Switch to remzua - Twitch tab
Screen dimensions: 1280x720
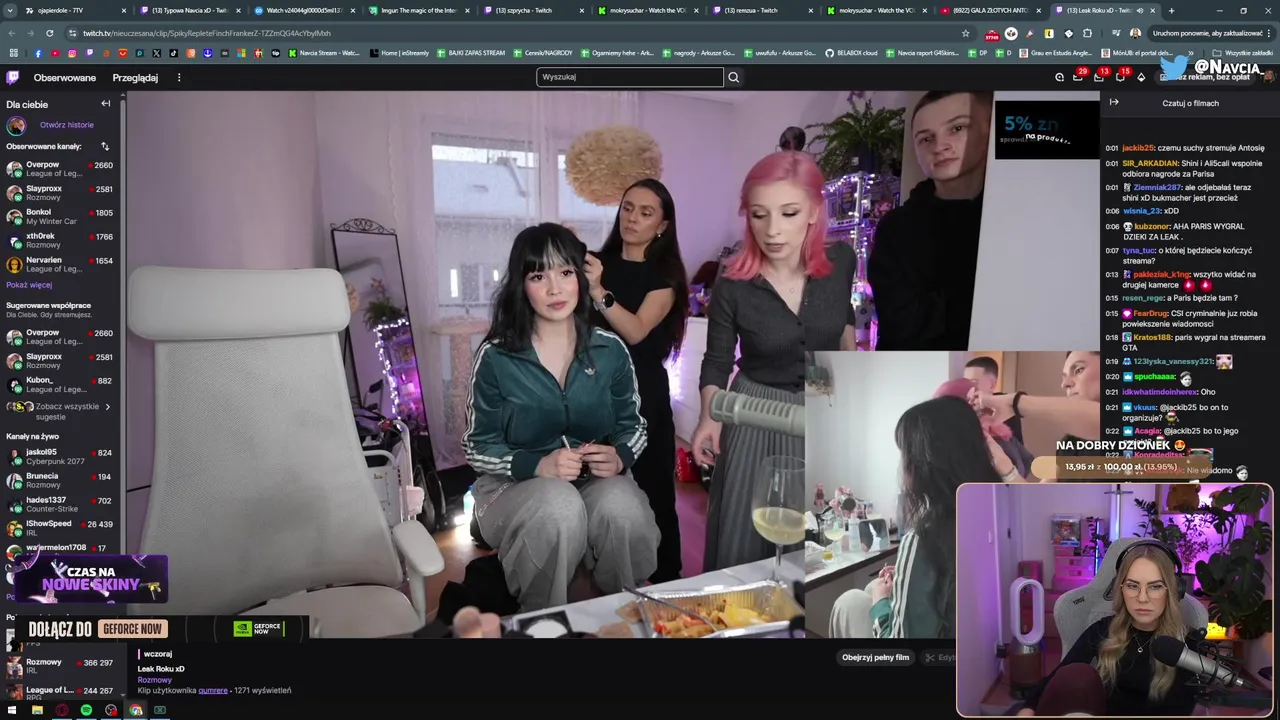point(762,10)
